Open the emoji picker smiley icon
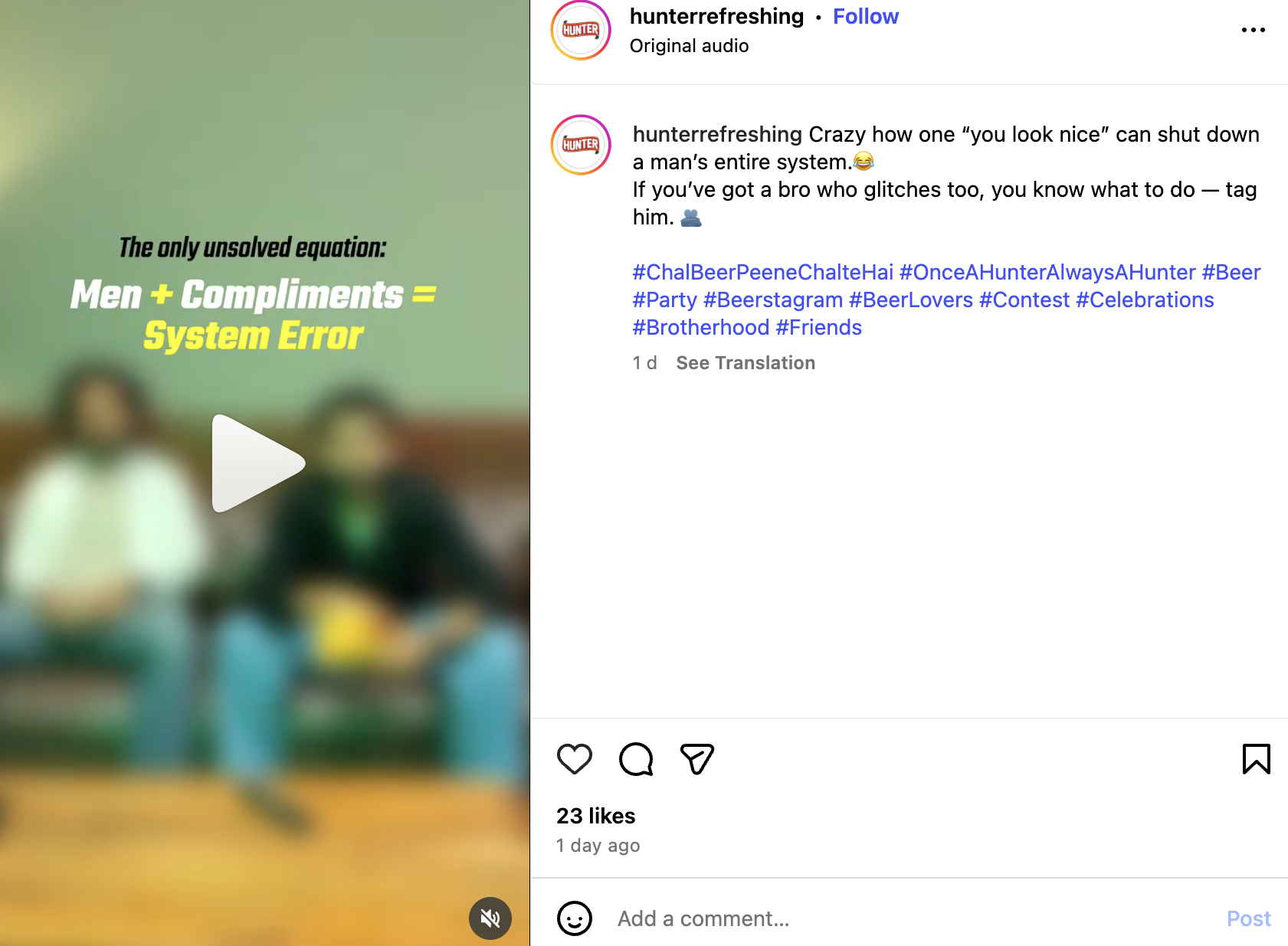 click(575, 918)
